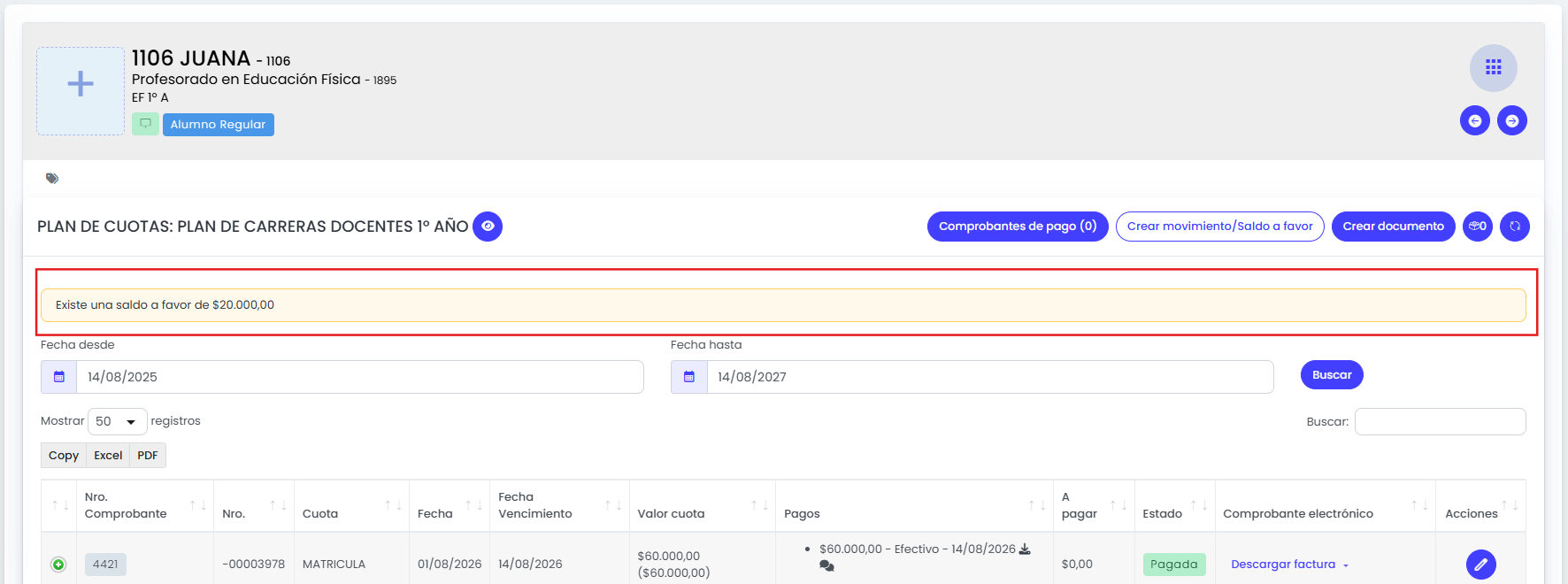Sort by the Fecha Vencimiento column header
Screen dimensions: 1568x584
[559, 505]
